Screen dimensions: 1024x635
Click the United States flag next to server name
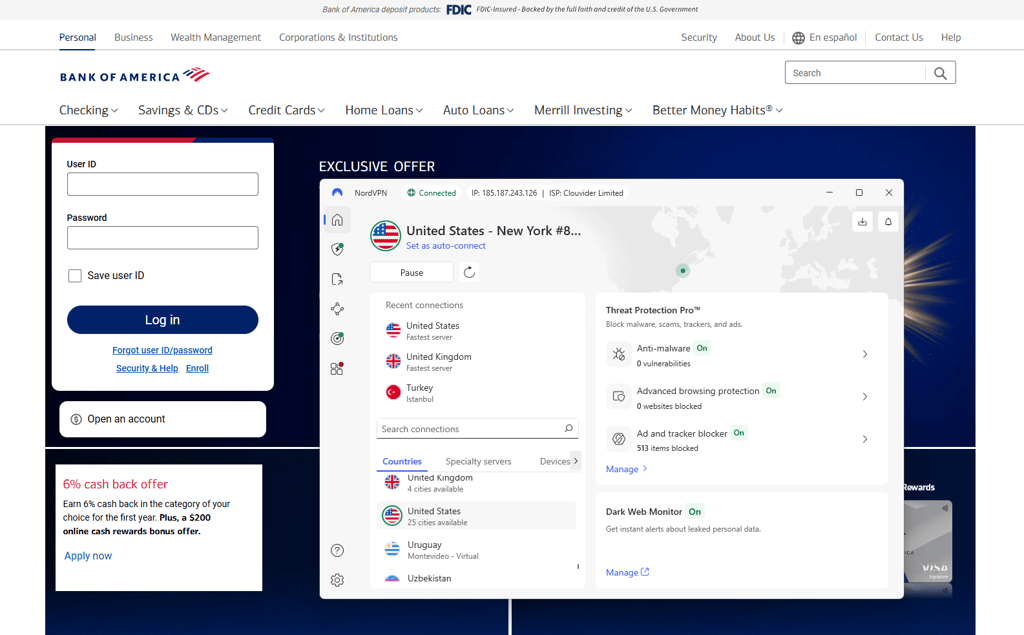(x=385, y=236)
